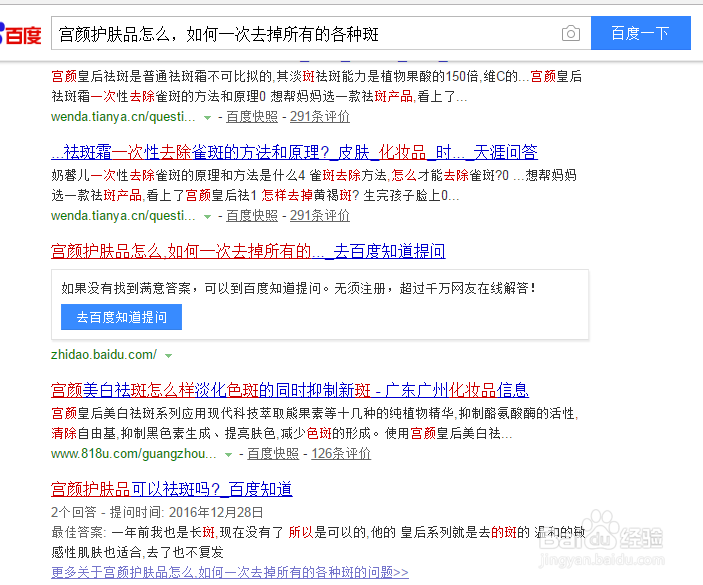Click the www.818u.com/guangzhou... URL text
The height and width of the screenshot is (585, 703).
(134, 454)
